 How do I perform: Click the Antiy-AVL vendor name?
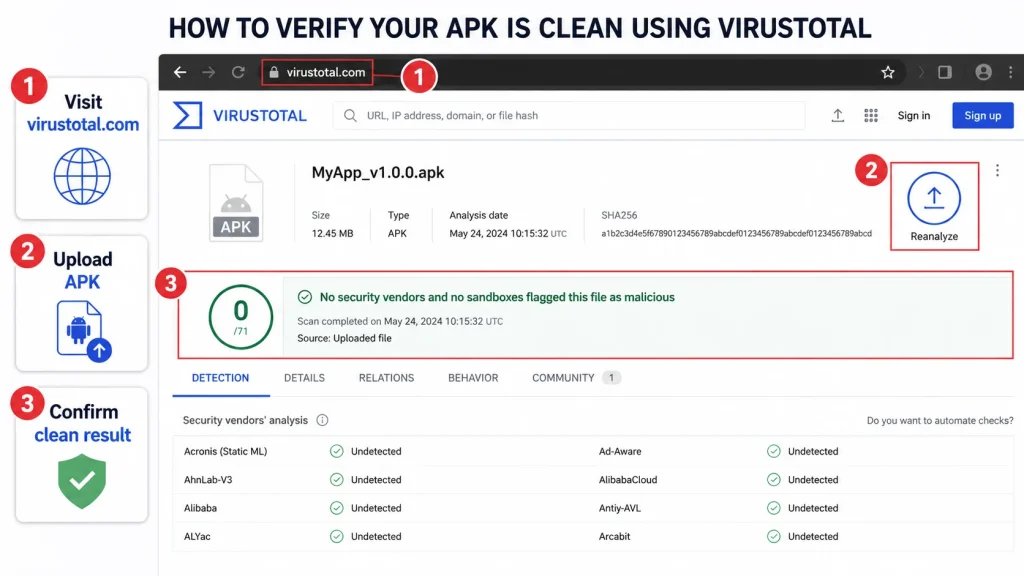point(620,508)
